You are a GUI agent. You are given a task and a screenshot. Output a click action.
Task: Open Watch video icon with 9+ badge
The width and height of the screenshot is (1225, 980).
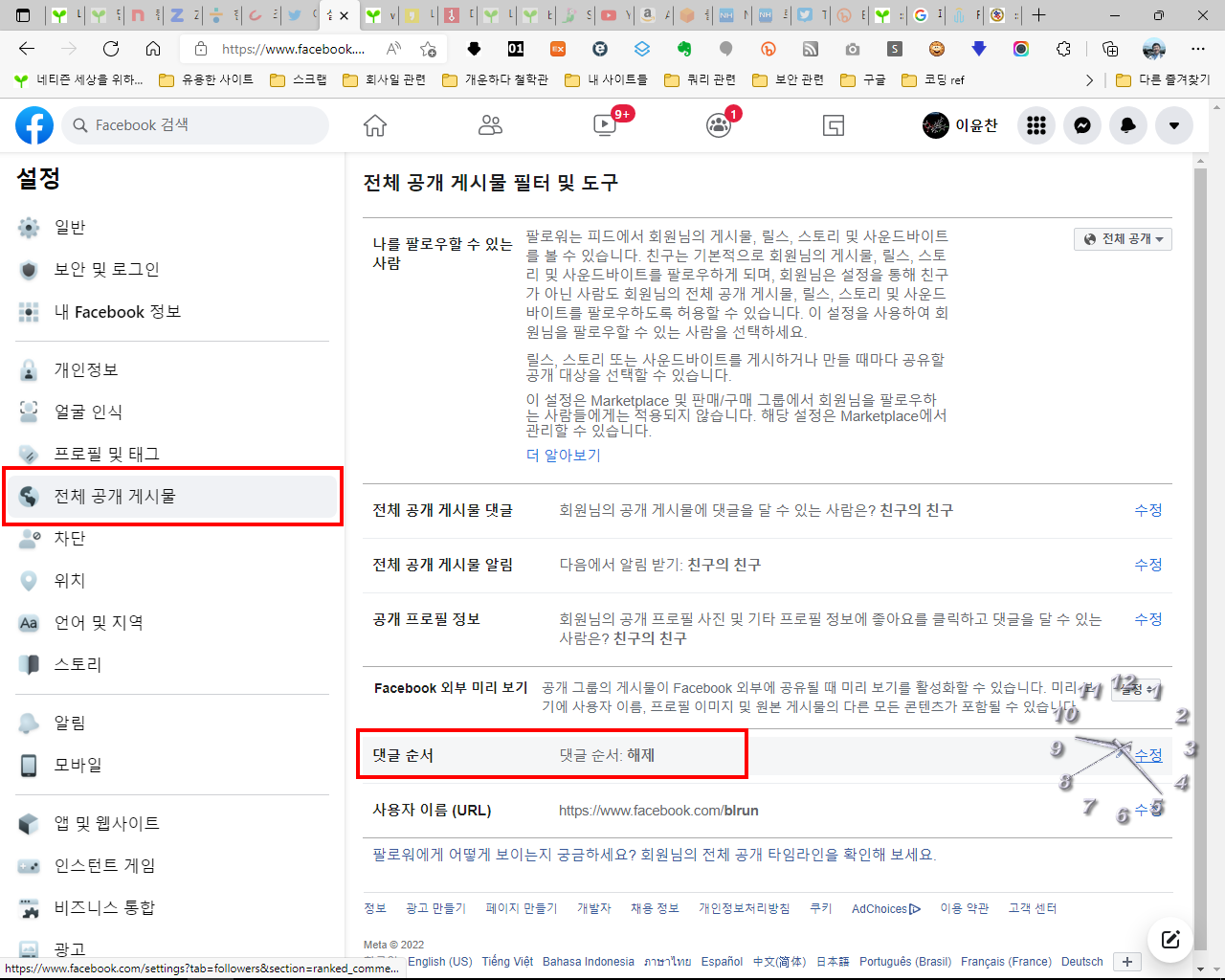(x=605, y=125)
